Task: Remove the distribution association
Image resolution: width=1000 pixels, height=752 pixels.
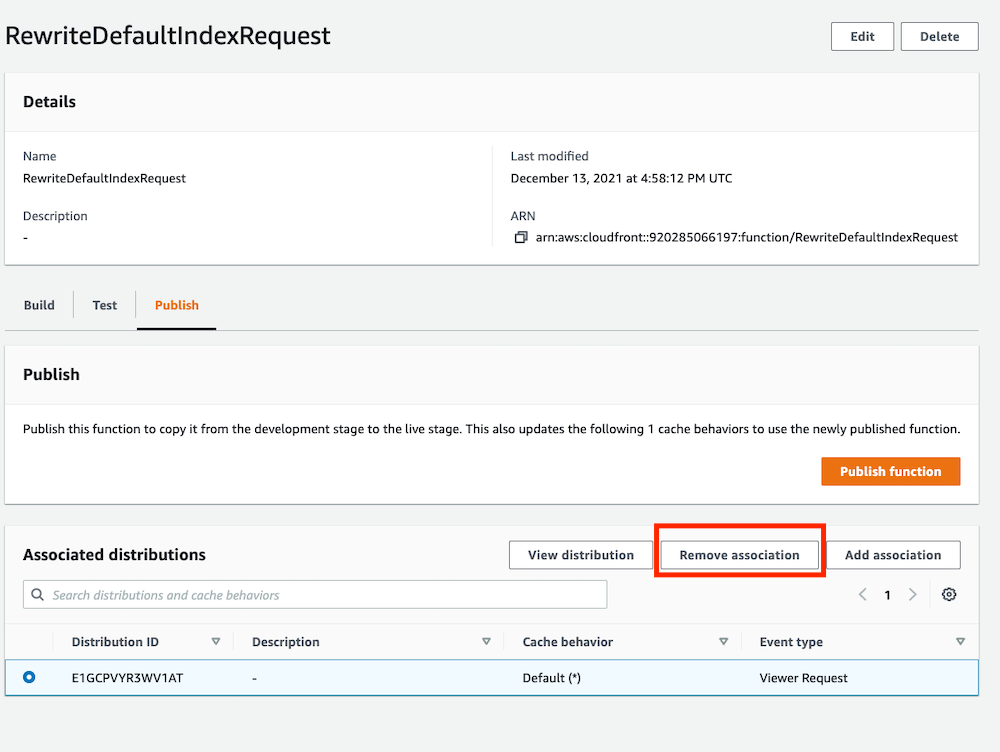Action: click(739, 554)
